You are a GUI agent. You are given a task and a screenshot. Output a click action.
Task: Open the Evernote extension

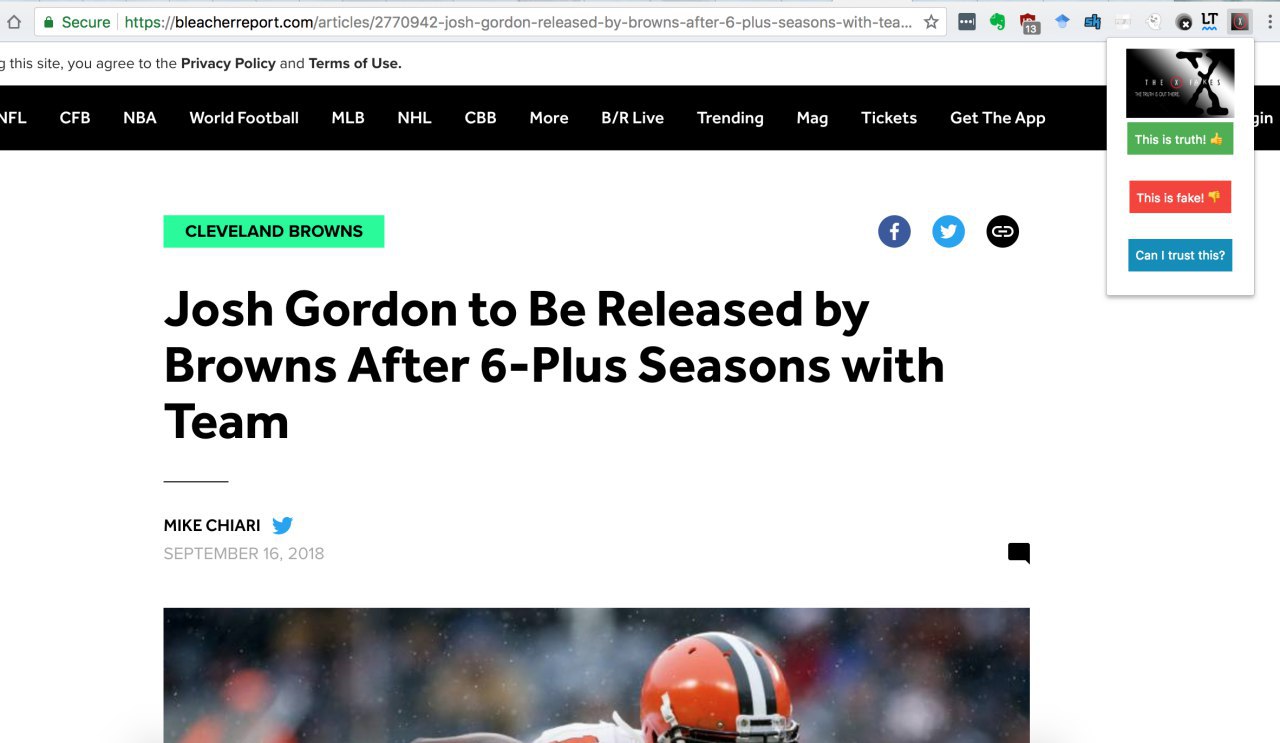(997, 21)
